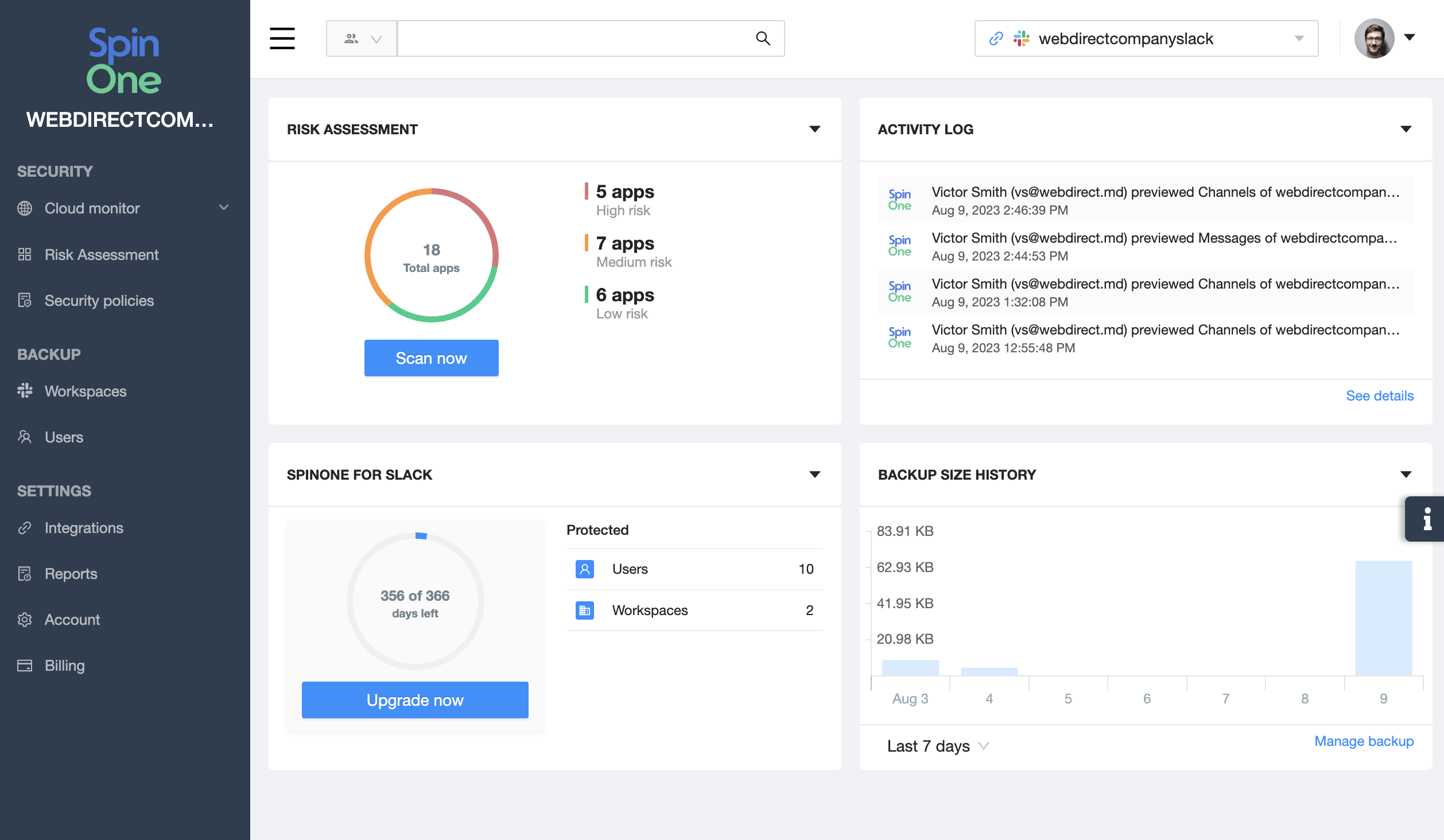
Task: Collapse the Activity Log panel
Action: coord(1406,129)
